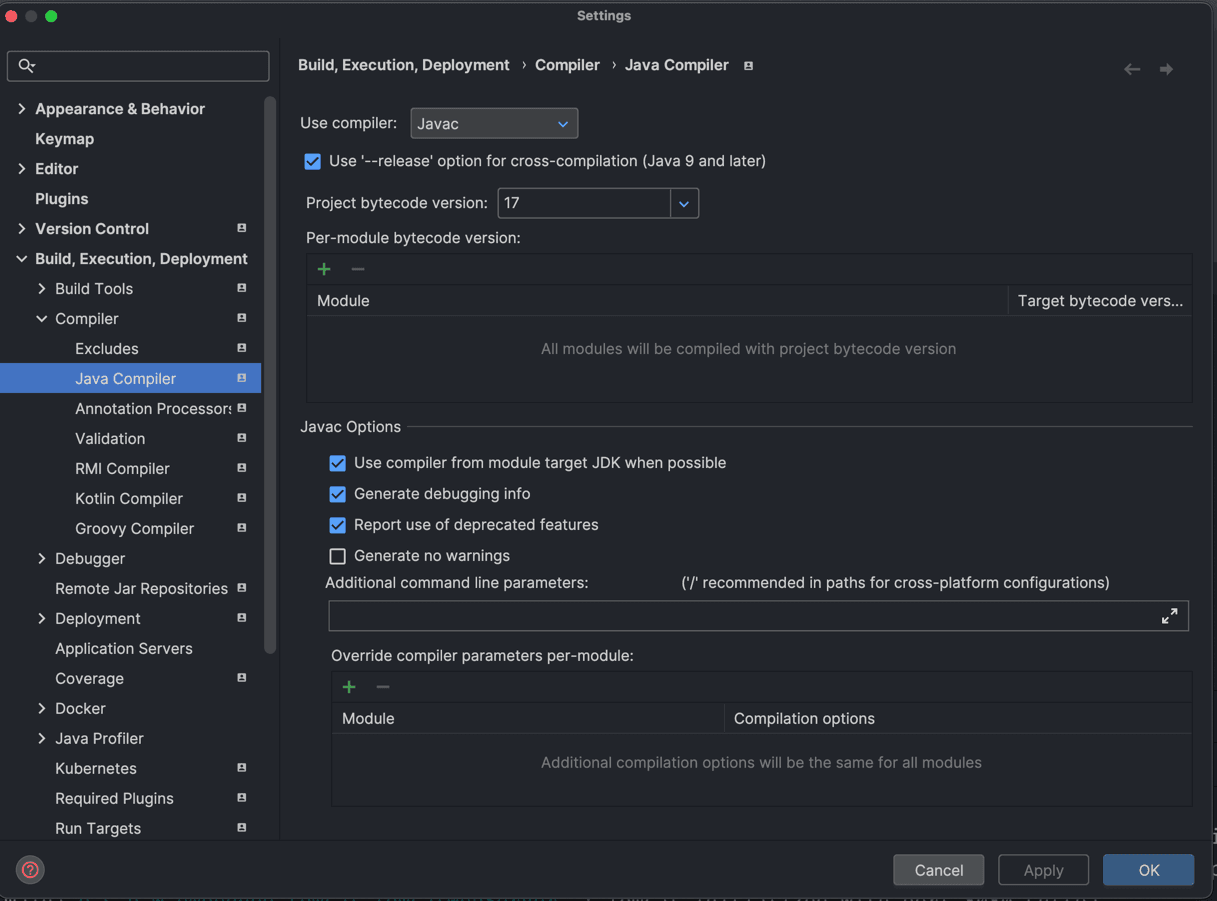Click project-level settings icon beside Java Compiler breadcrumb
Screen dimensions: 1217x901
click(748, 66)
